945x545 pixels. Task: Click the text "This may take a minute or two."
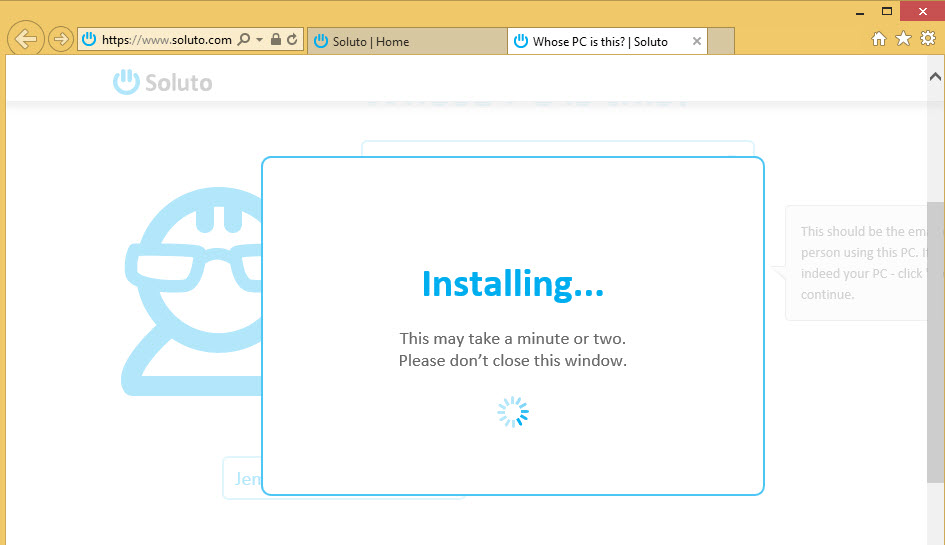[513, 339]
